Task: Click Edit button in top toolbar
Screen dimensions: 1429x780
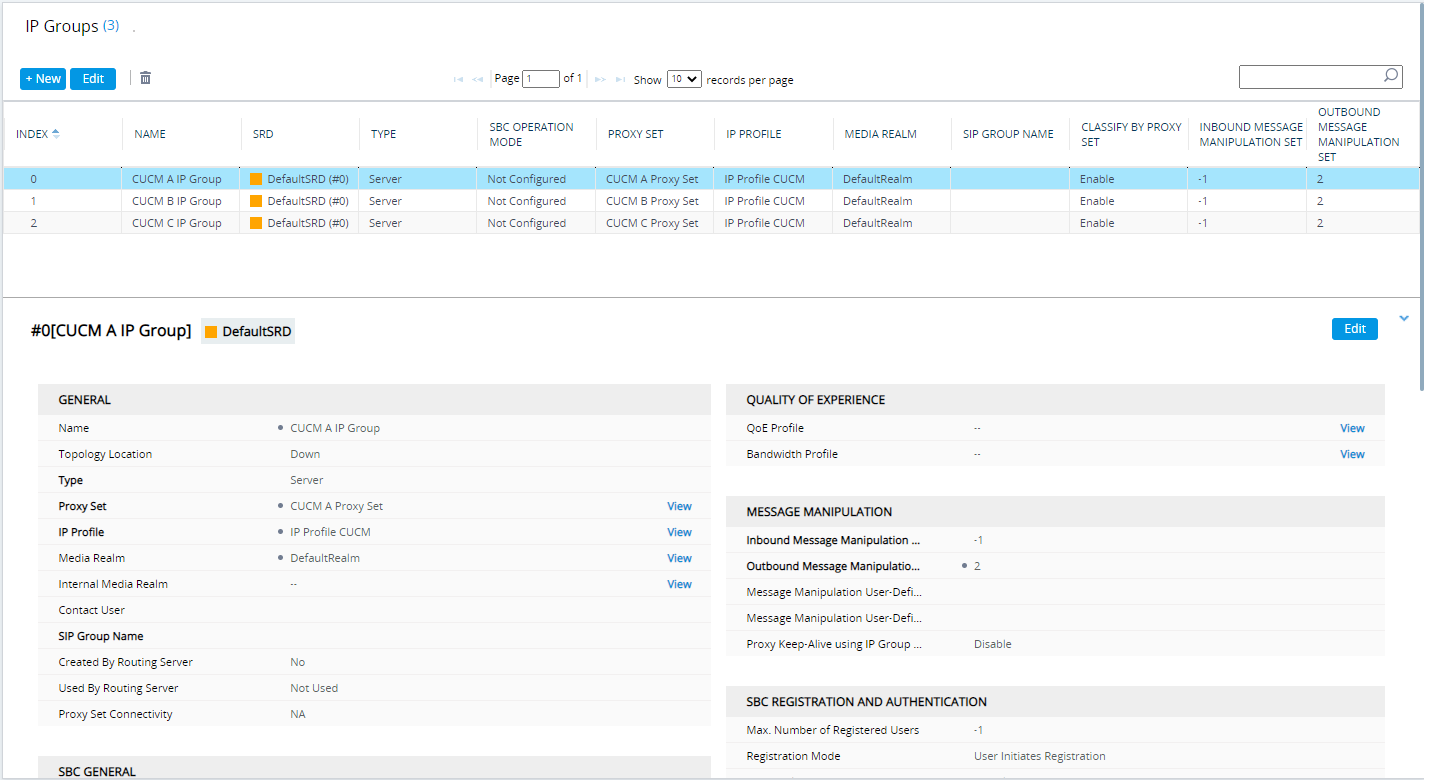Action: point(93,79)
